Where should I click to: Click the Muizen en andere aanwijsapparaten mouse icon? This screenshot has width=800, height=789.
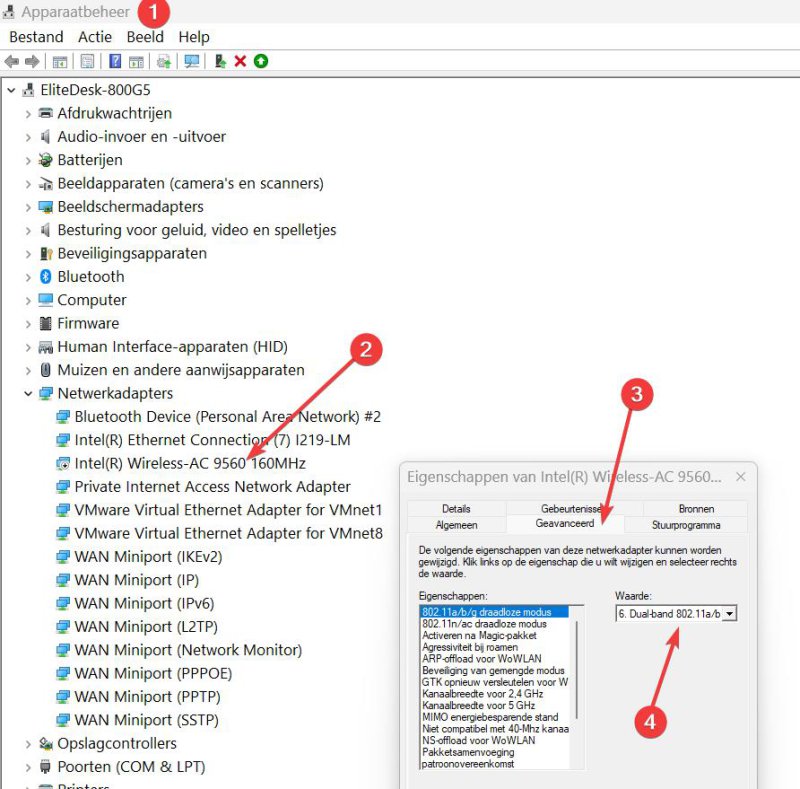(45, 370)
